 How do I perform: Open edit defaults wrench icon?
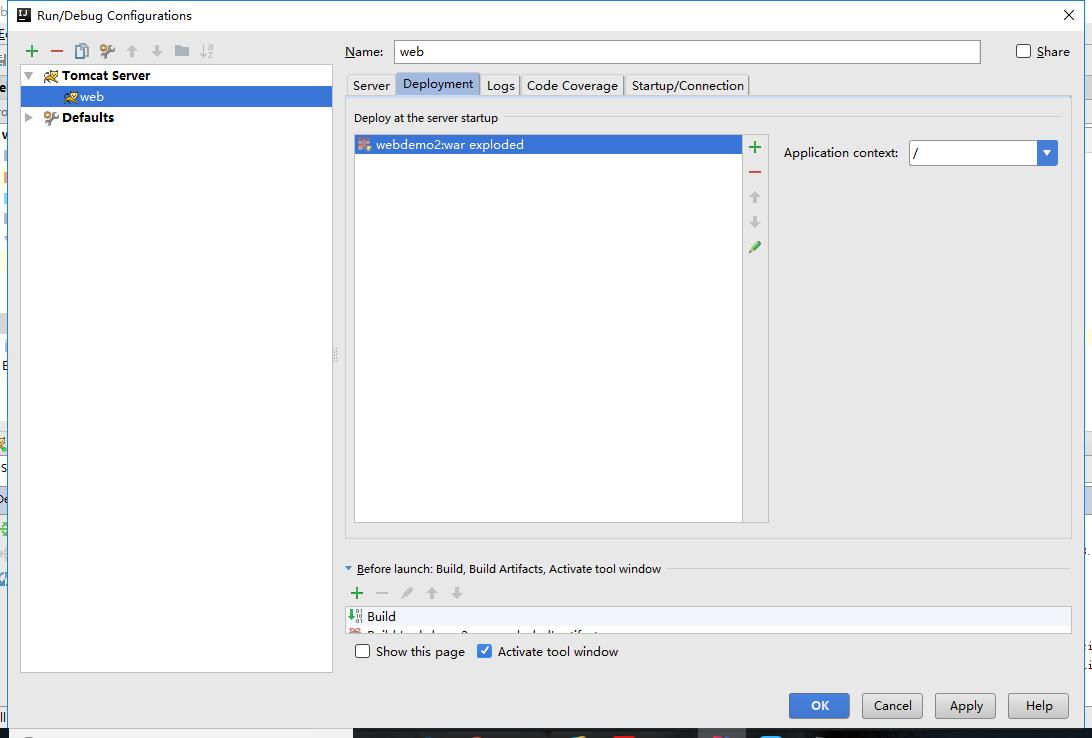[107, 51]
